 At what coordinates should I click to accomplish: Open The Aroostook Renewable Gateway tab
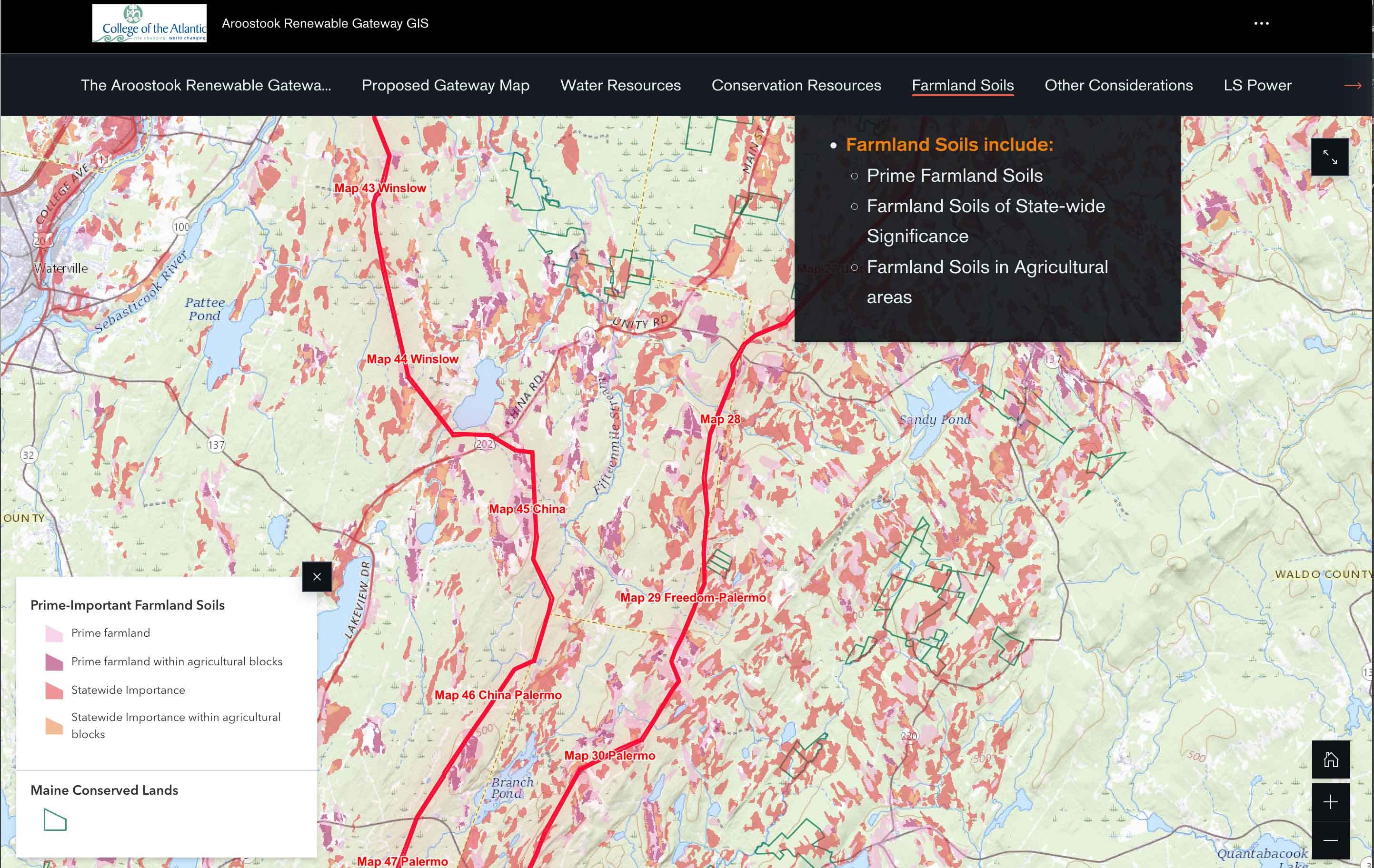(x=206, y=85)
